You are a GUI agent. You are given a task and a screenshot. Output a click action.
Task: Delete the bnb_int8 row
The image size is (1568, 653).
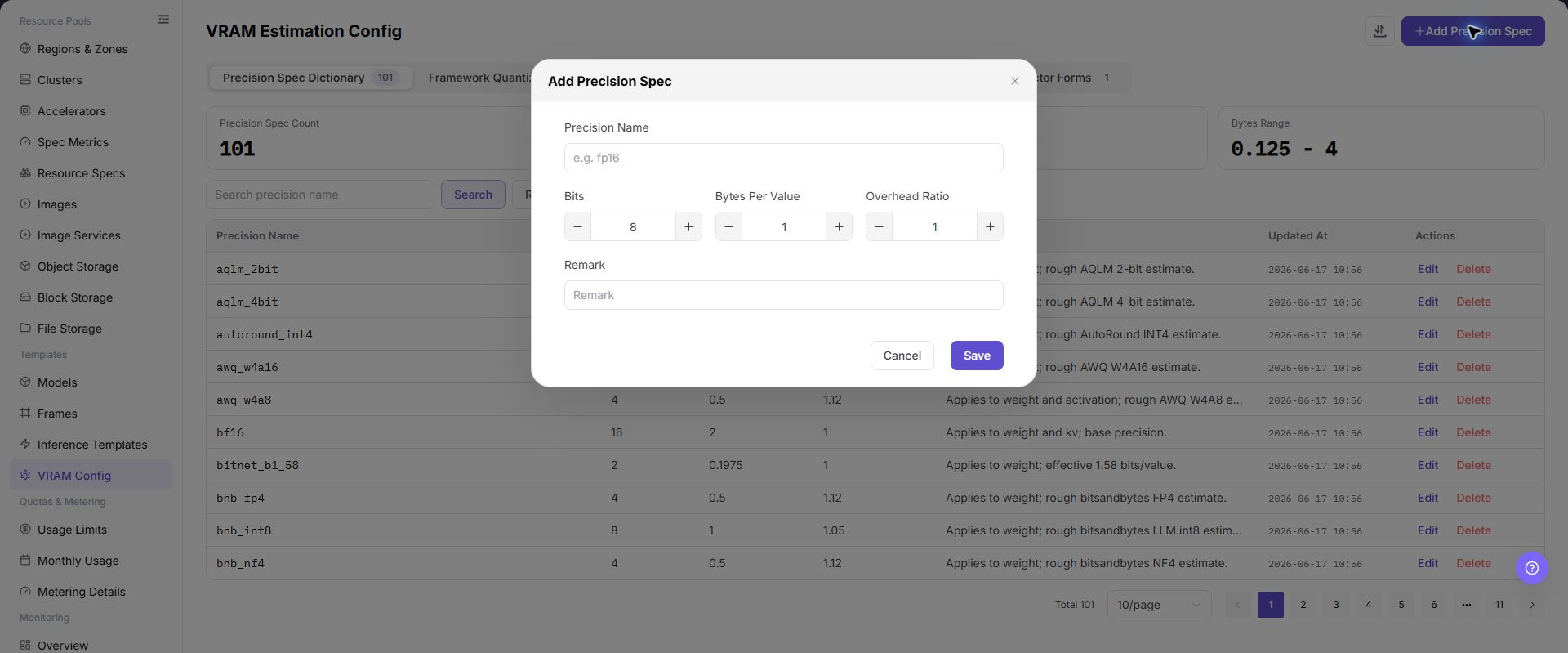point(1473,530)
